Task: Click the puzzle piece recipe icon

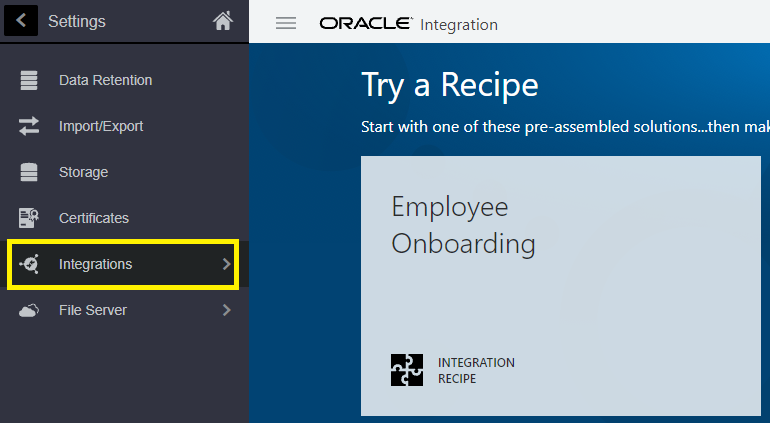Action: 407,370
